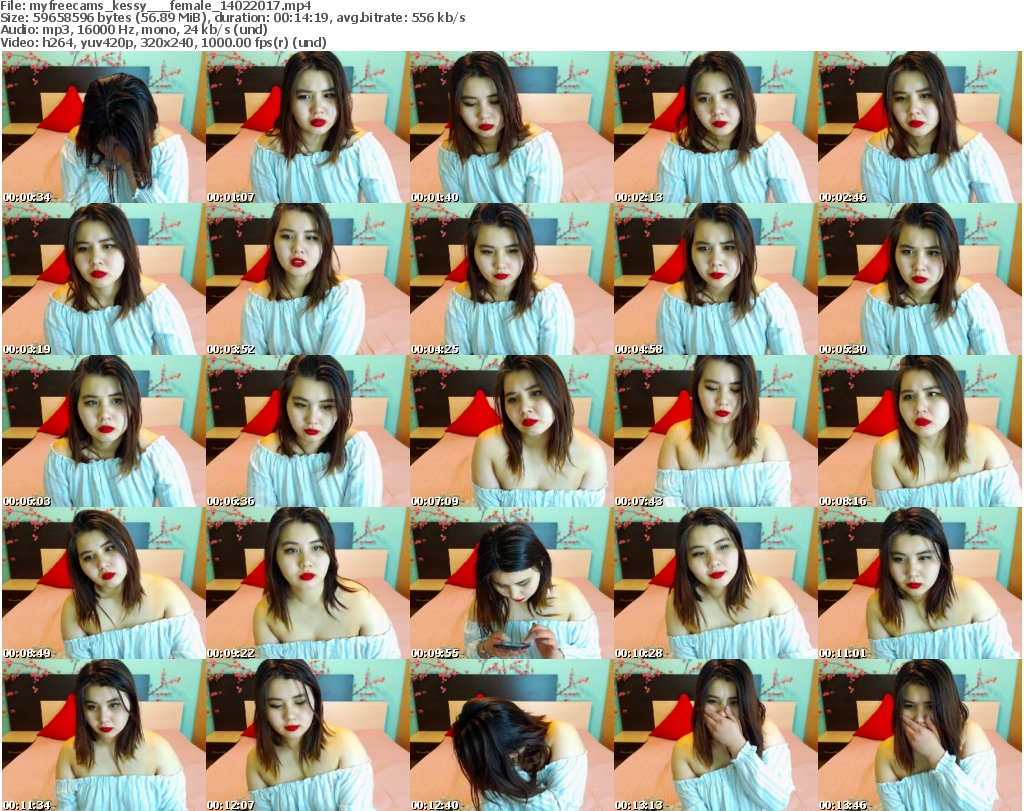Select the thumbnail stamped 00:04:25
1024x811 pixels.
(511, 279)
